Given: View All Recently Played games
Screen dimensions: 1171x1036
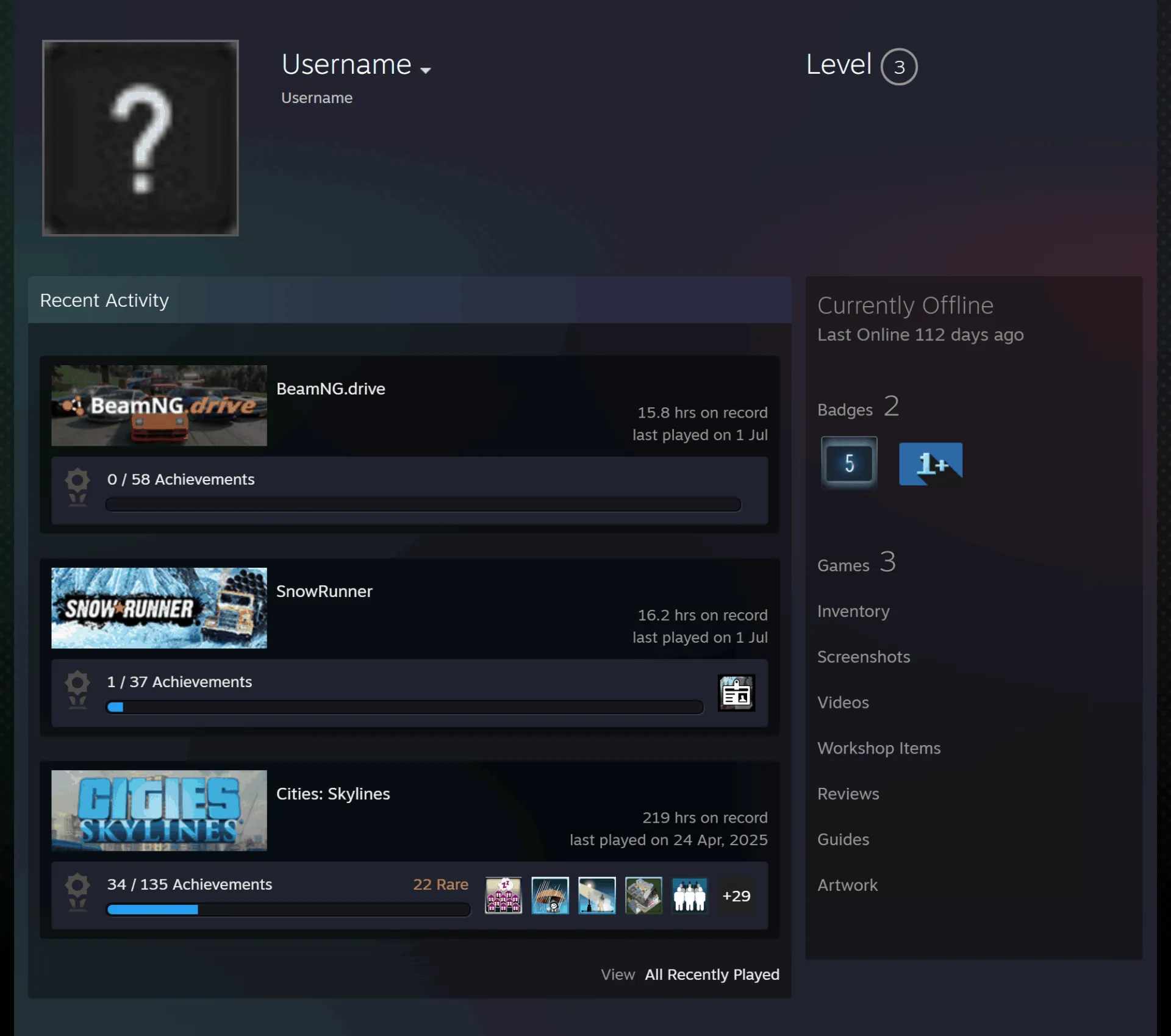Looking at the screenshot, I should pyautogui.click(x=712, y=974).
